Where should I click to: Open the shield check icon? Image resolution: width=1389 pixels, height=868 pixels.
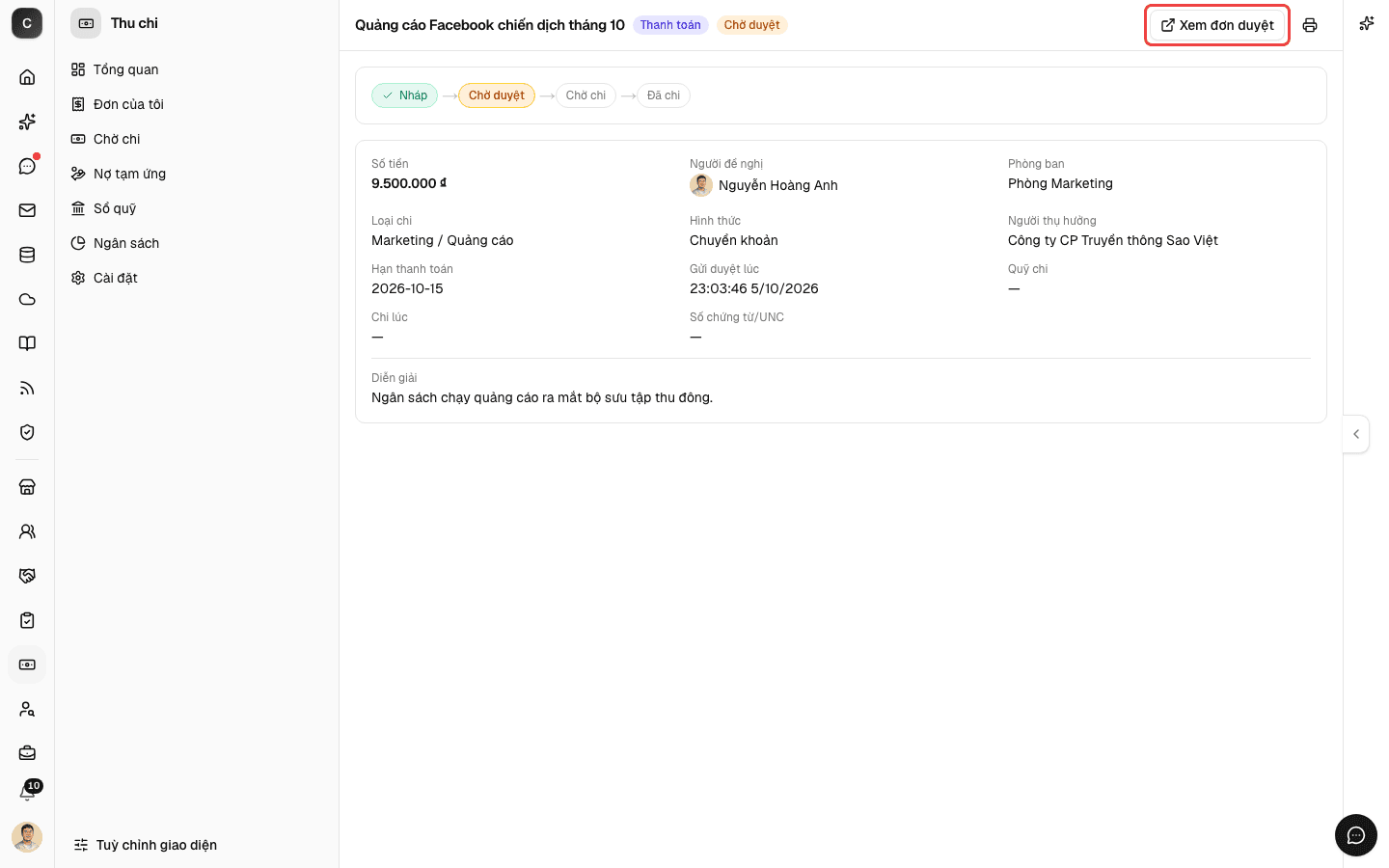click(27, 432)
